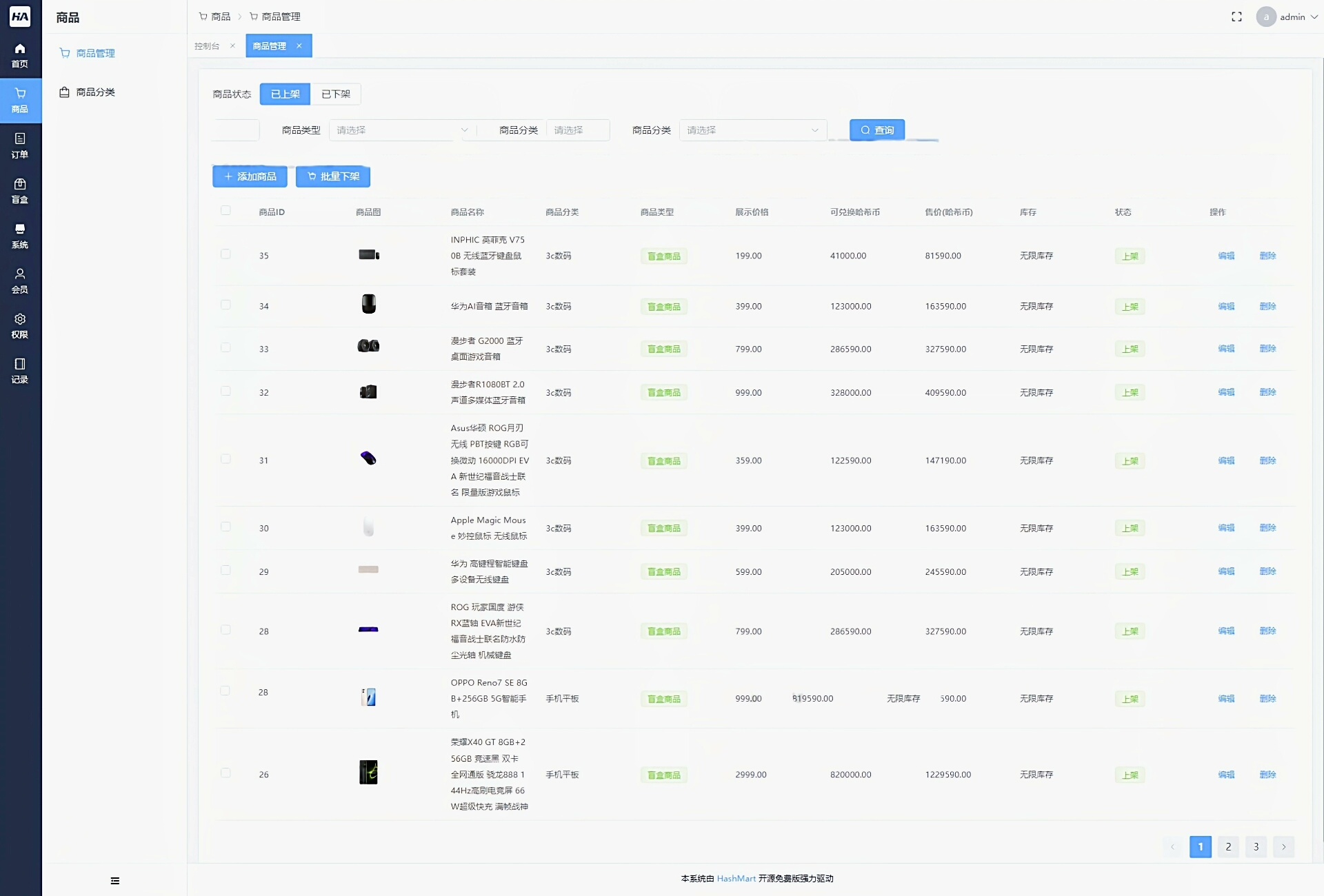The height and width of the screenshot is (896, 1324).
Task: Click the 添加商品 button
Action: pyautogui.click(x=250, y=176)
